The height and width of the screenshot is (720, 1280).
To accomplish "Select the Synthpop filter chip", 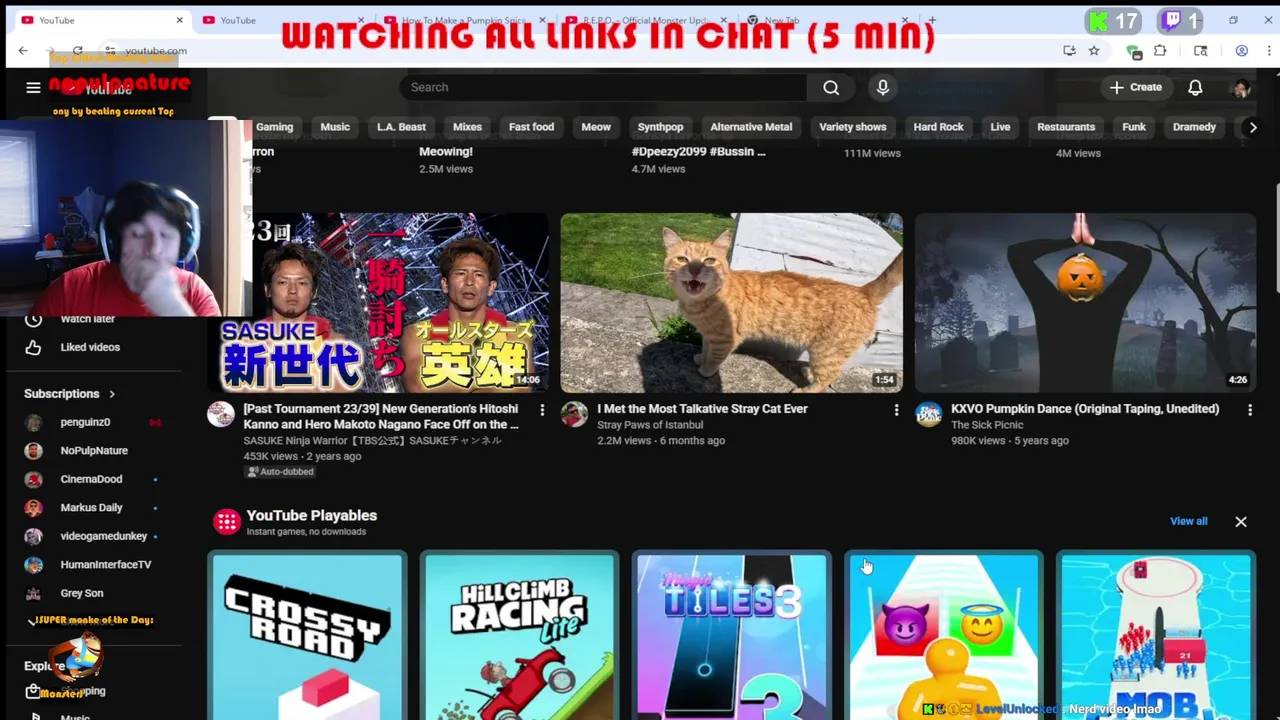I will (x=660, y=127).
